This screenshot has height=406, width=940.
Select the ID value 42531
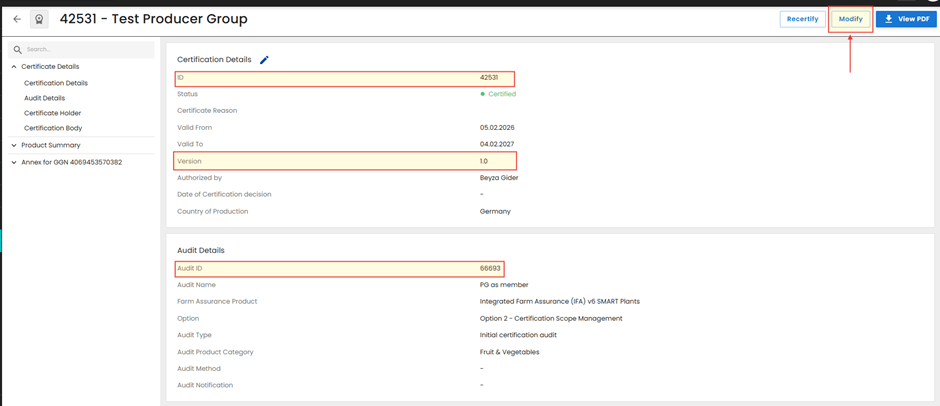click(x=489, y=77)
